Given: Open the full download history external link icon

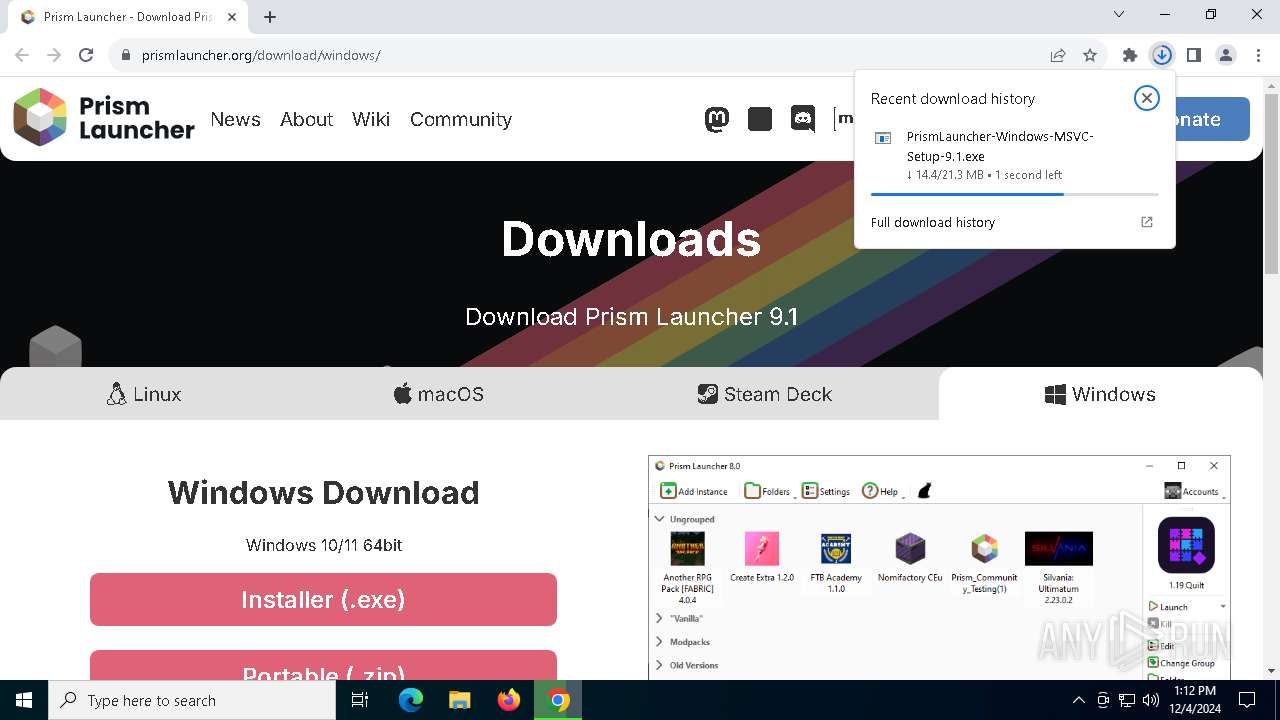Looking at the screenshot, I should tap(1147, 222).
